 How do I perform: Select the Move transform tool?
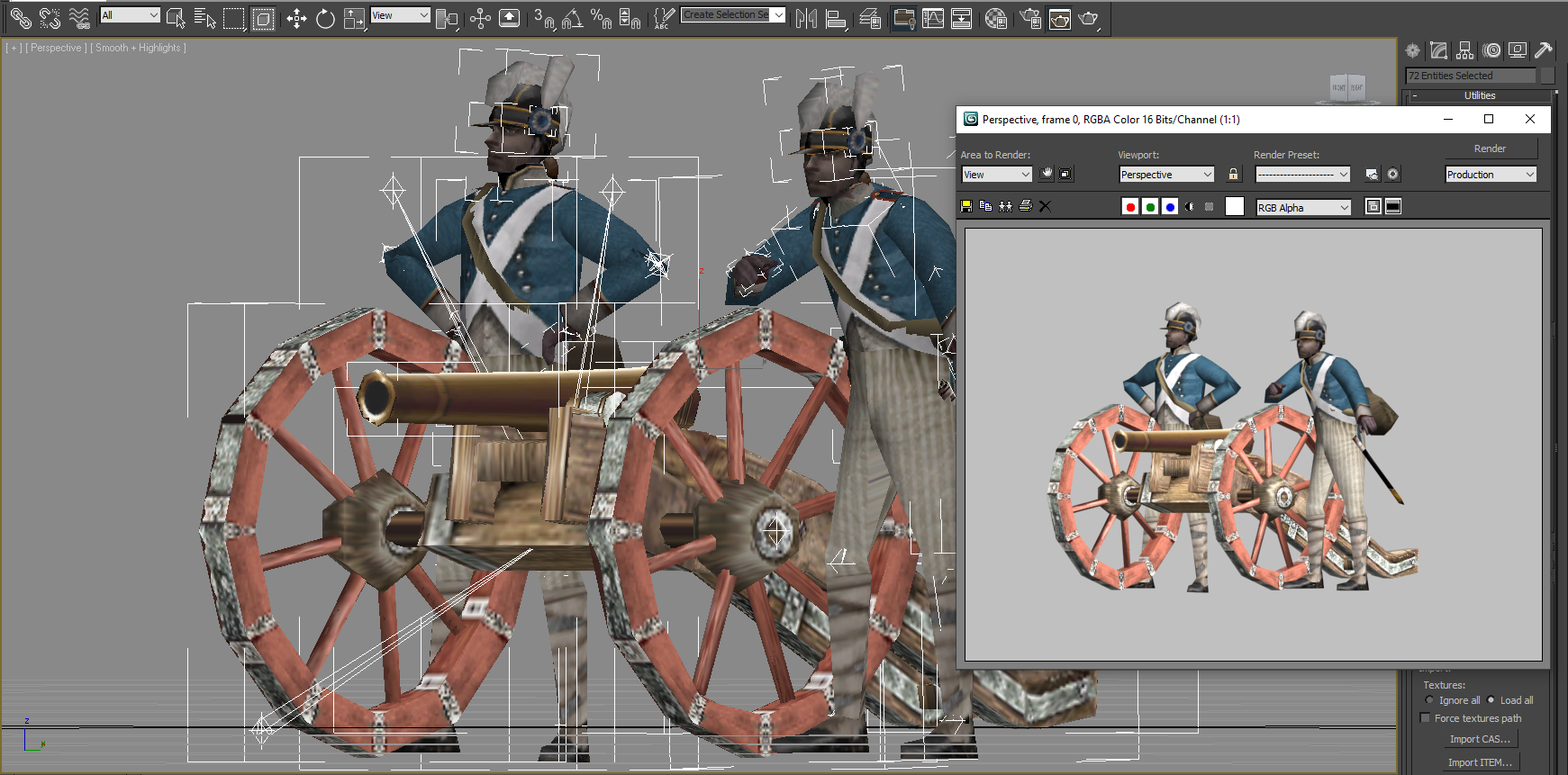(296, 18)
